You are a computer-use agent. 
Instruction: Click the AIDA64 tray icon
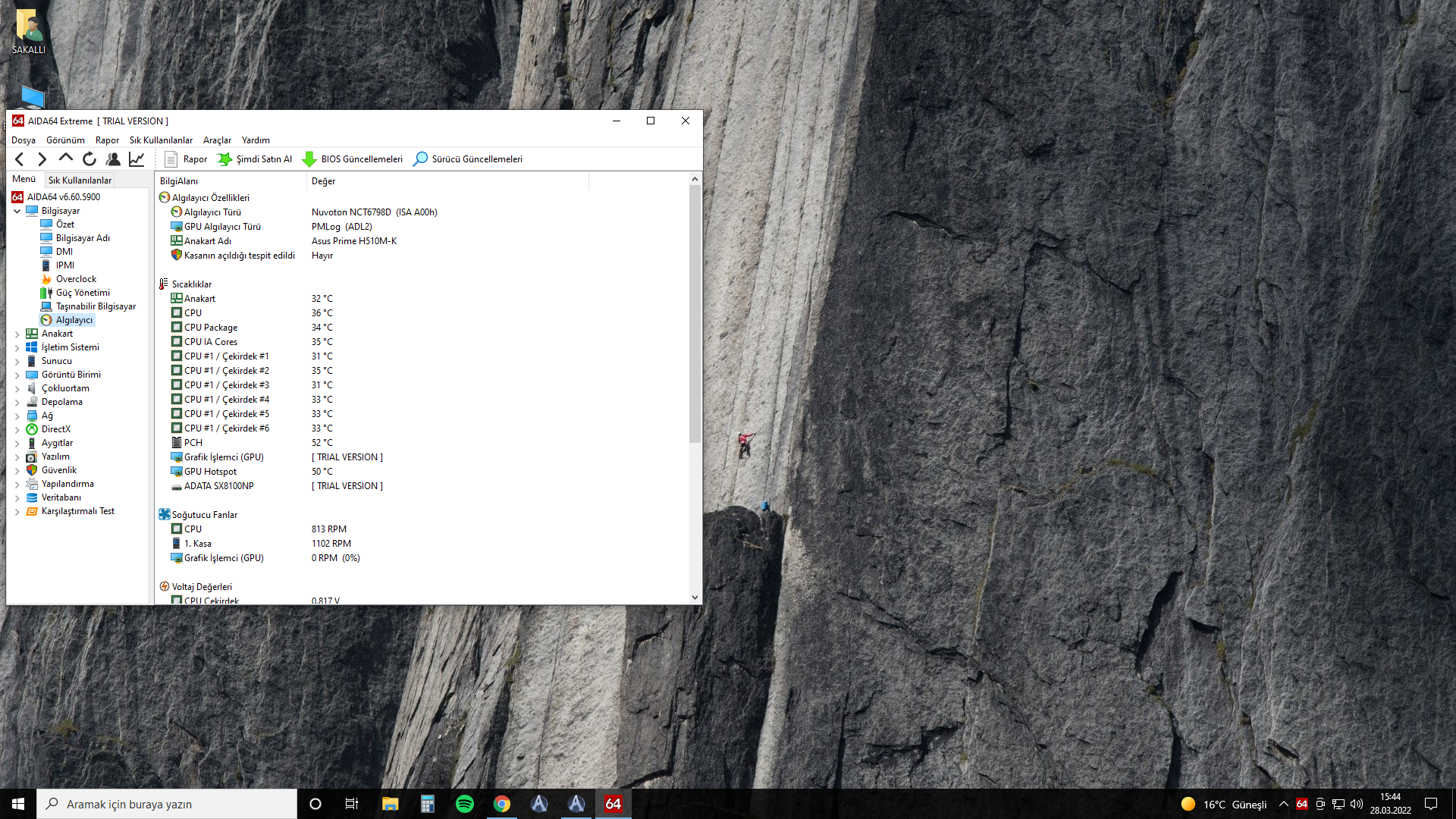[1302, 804]
